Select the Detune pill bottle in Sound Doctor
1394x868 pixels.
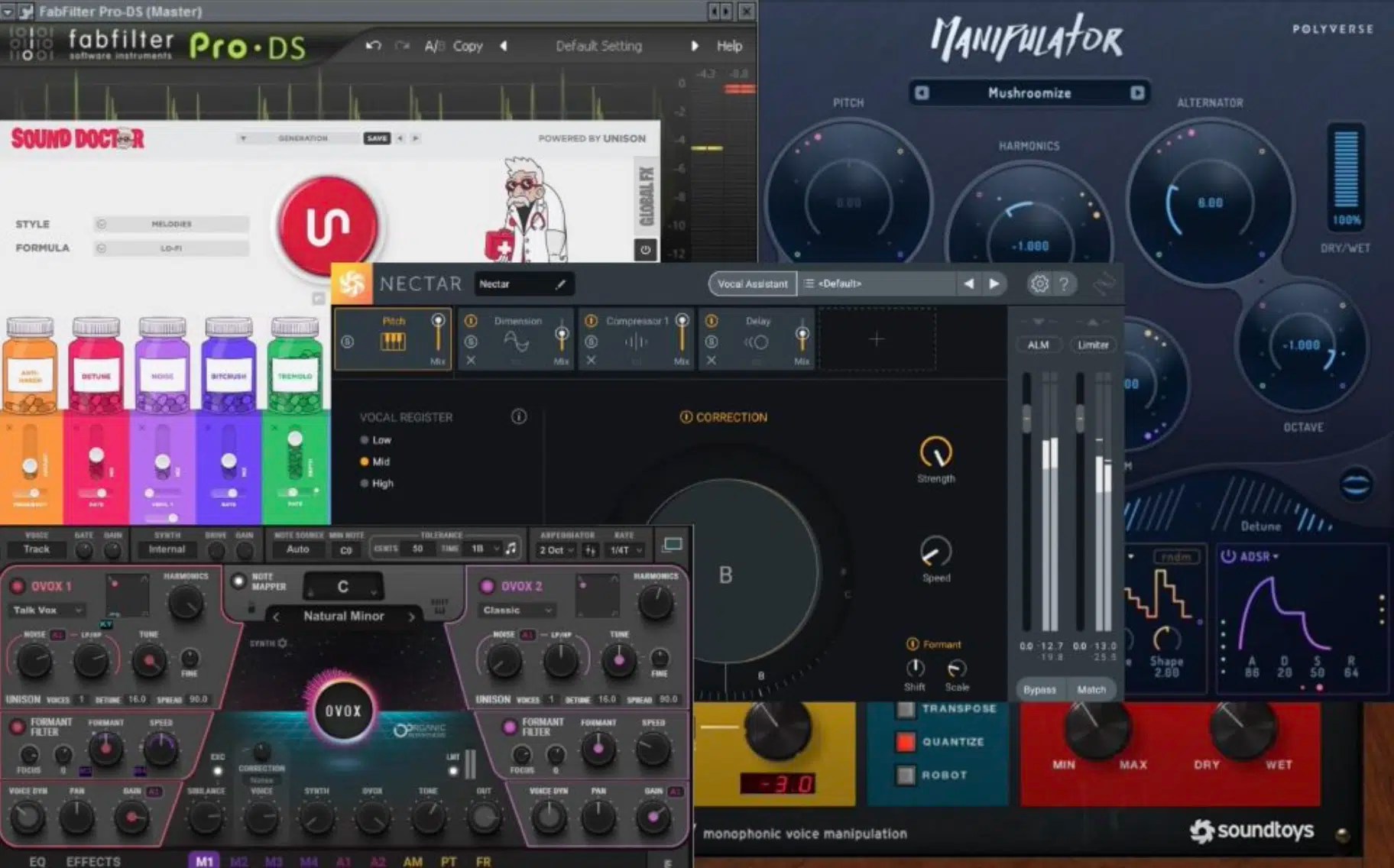click(96, 365)
